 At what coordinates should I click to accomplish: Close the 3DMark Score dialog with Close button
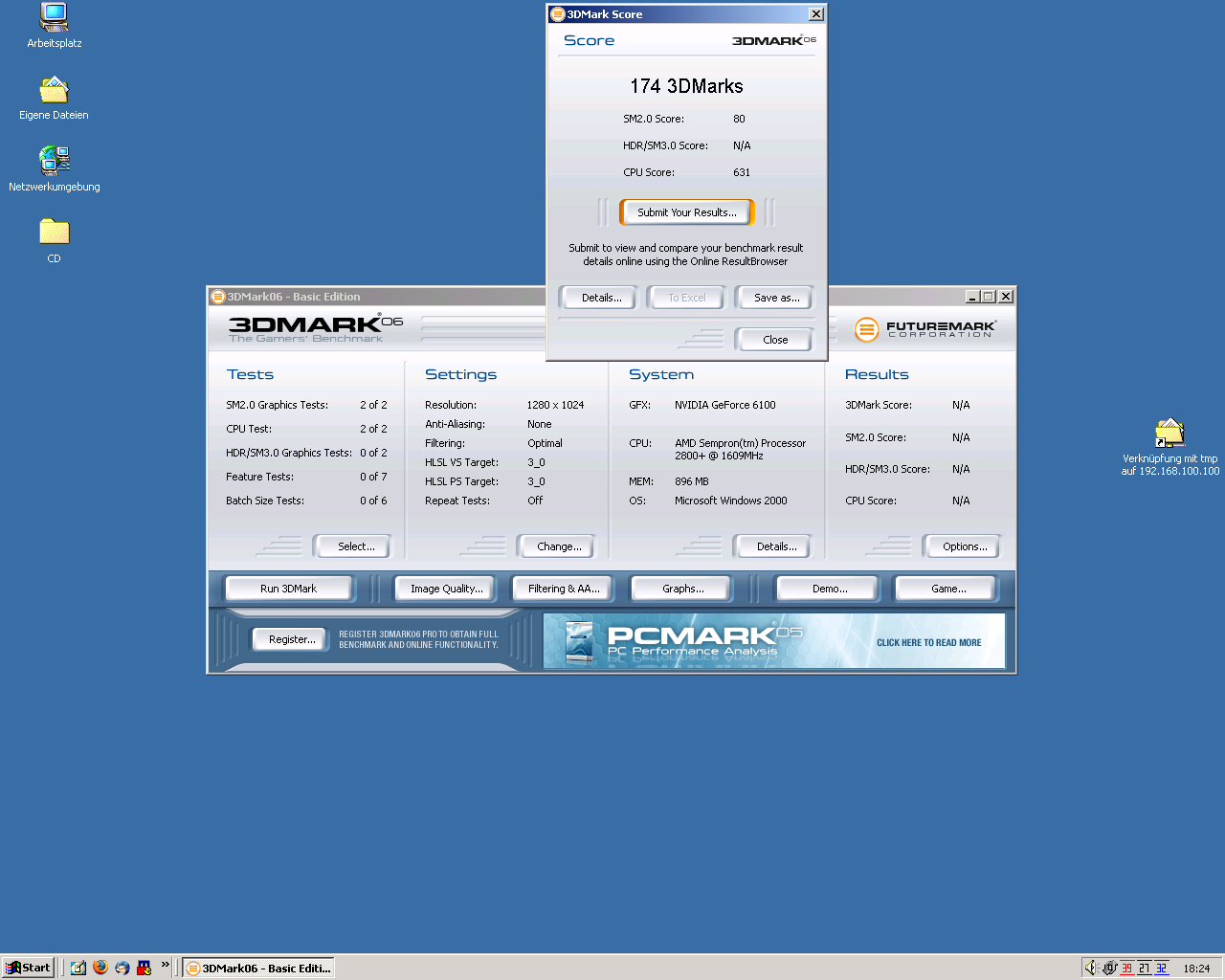pos(775,340)
